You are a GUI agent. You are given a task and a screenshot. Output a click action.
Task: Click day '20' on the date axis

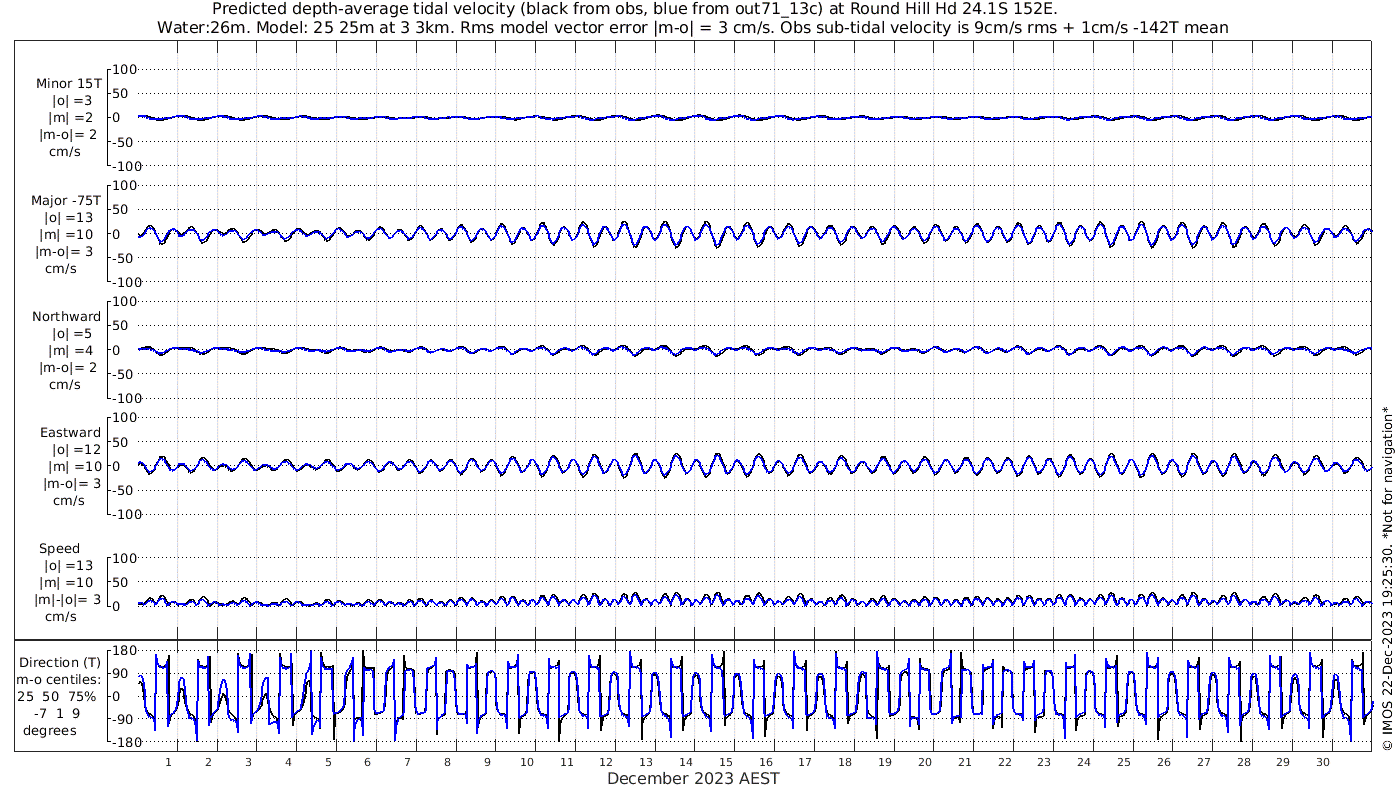click(925, 762)
